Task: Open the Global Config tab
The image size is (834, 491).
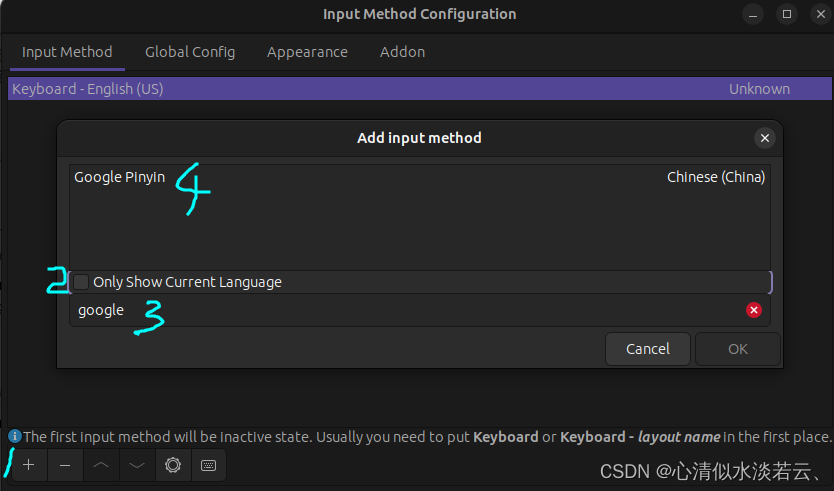Action: point(190,52)
